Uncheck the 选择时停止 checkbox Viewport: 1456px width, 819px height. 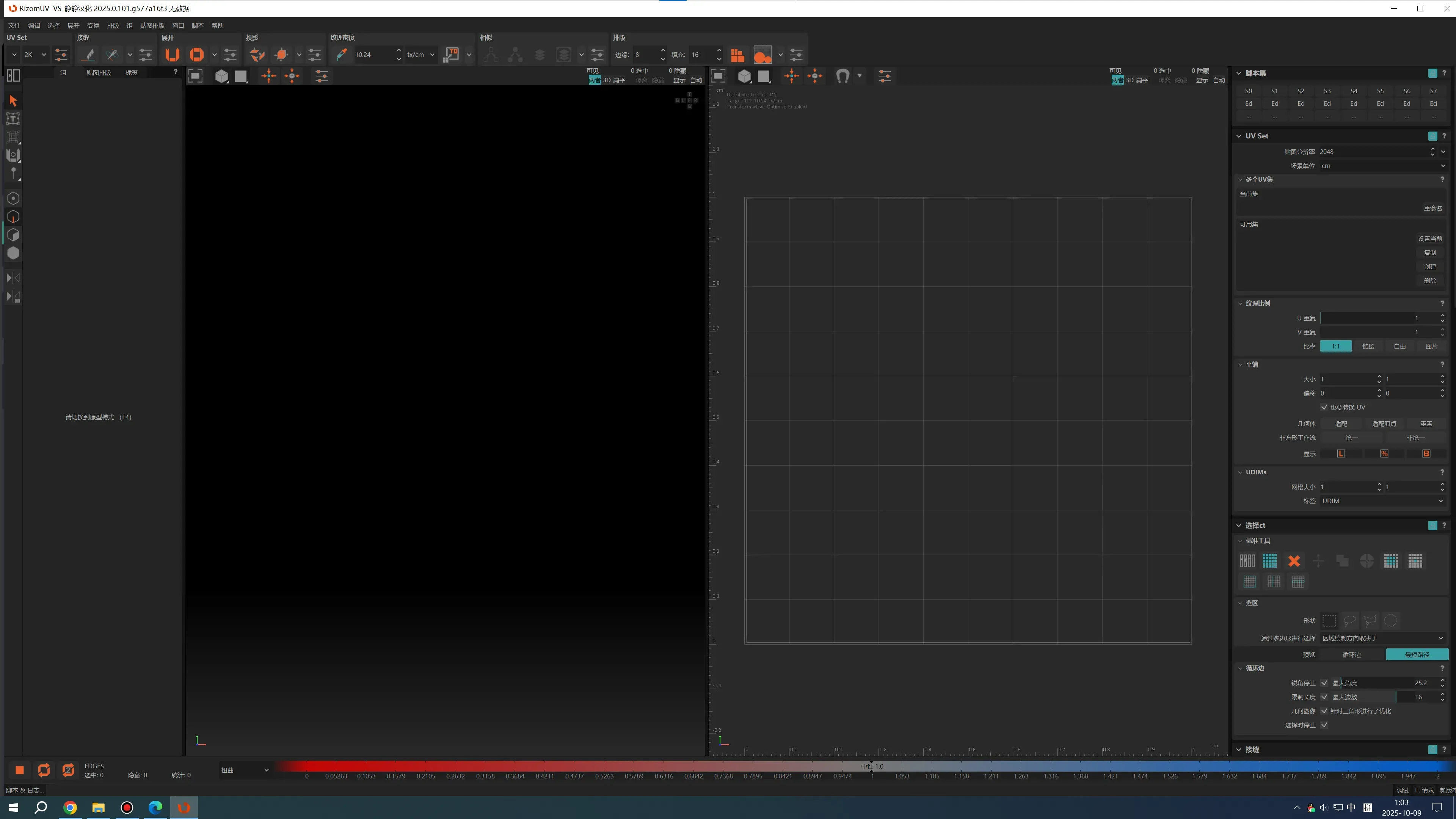click(1324, 725)
